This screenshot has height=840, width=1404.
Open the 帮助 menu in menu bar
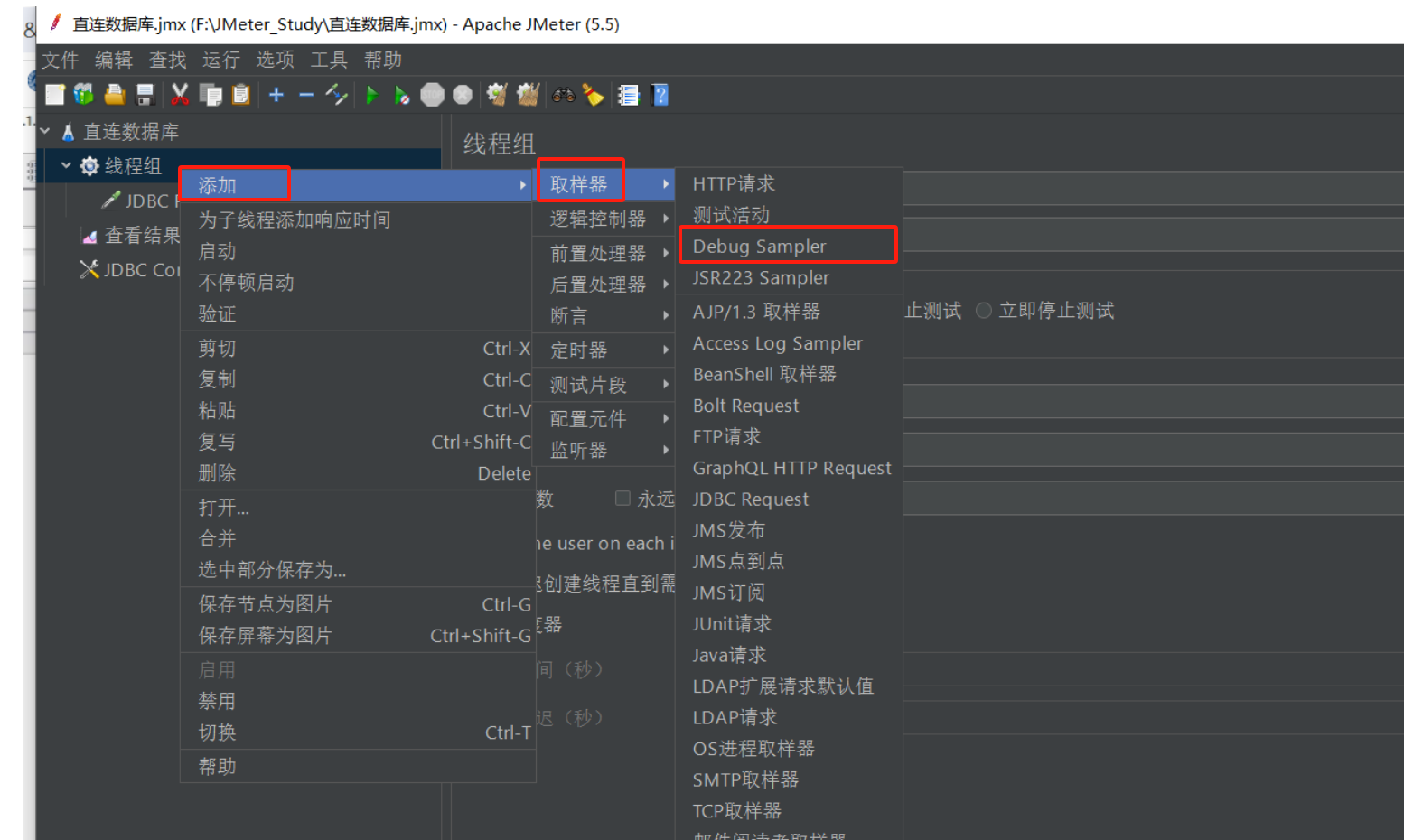pyautogui.click(x=383, y=60)
